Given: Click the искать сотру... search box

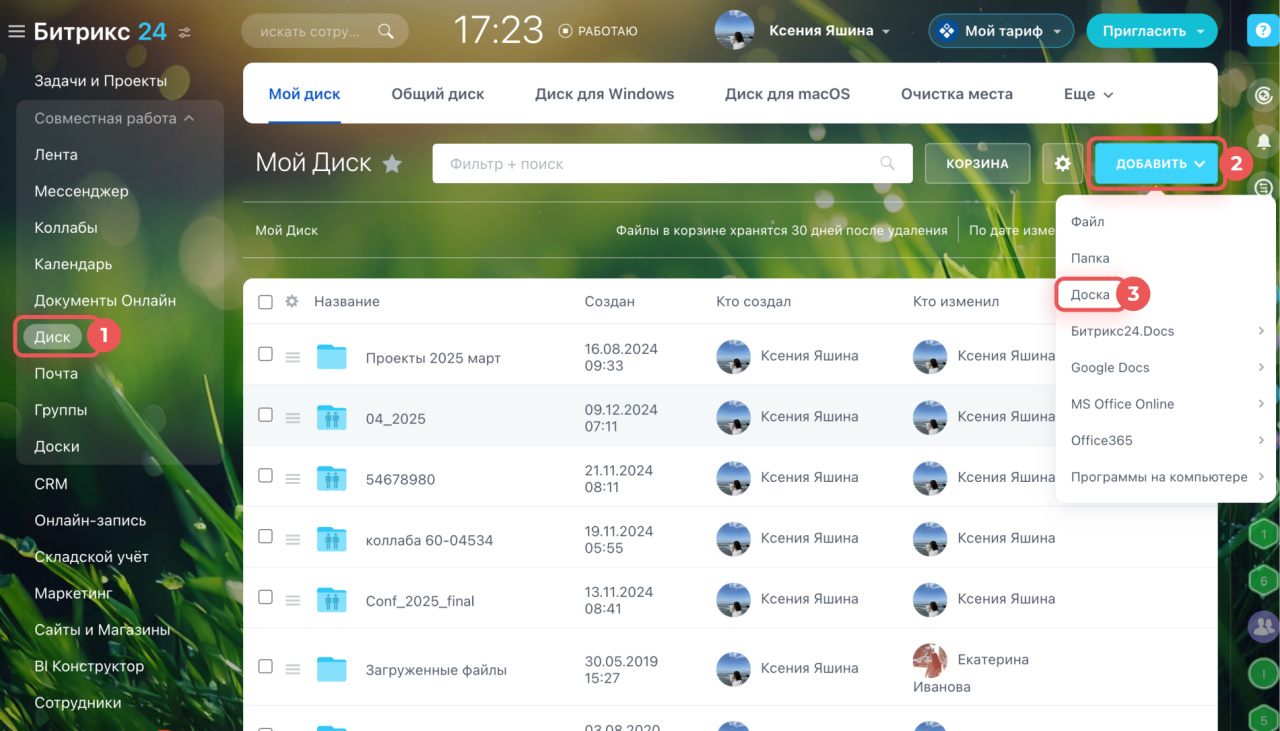Looking at the screenshot, I should [x=325, y=32].
